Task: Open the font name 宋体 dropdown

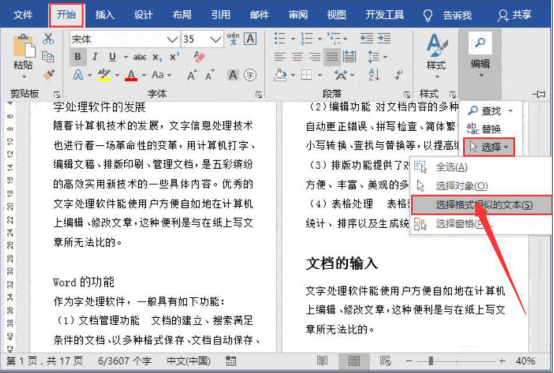Action: 172,39
